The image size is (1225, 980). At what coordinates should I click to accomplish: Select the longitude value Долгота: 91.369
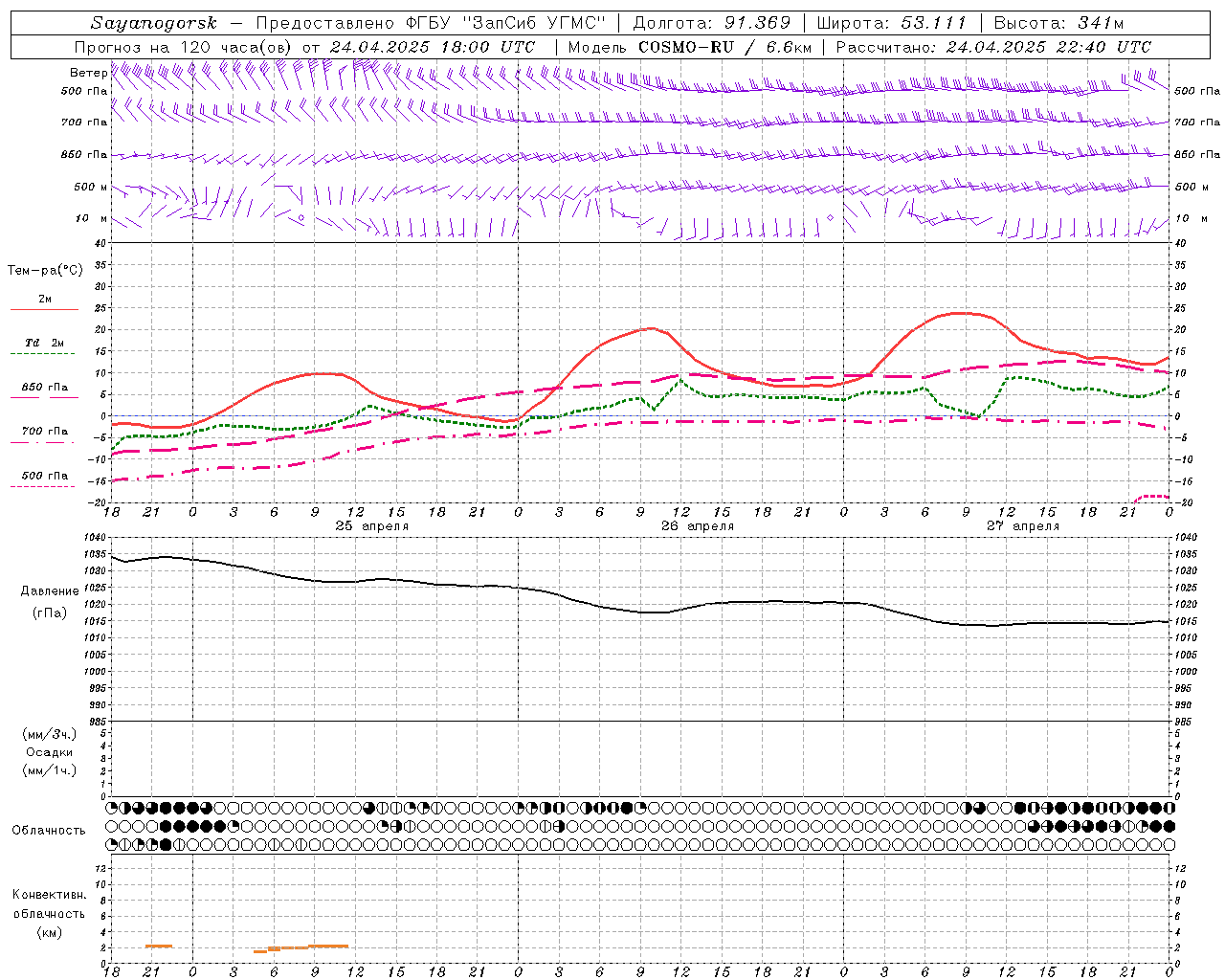tap(712, 23)
